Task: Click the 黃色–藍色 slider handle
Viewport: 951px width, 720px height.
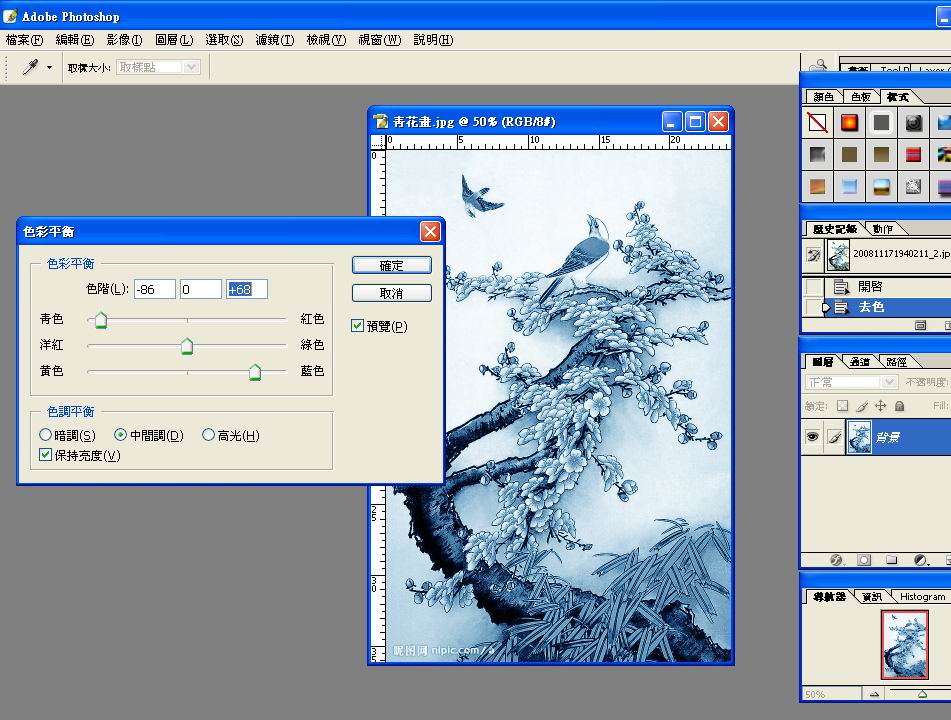Action: coord(255,372)
